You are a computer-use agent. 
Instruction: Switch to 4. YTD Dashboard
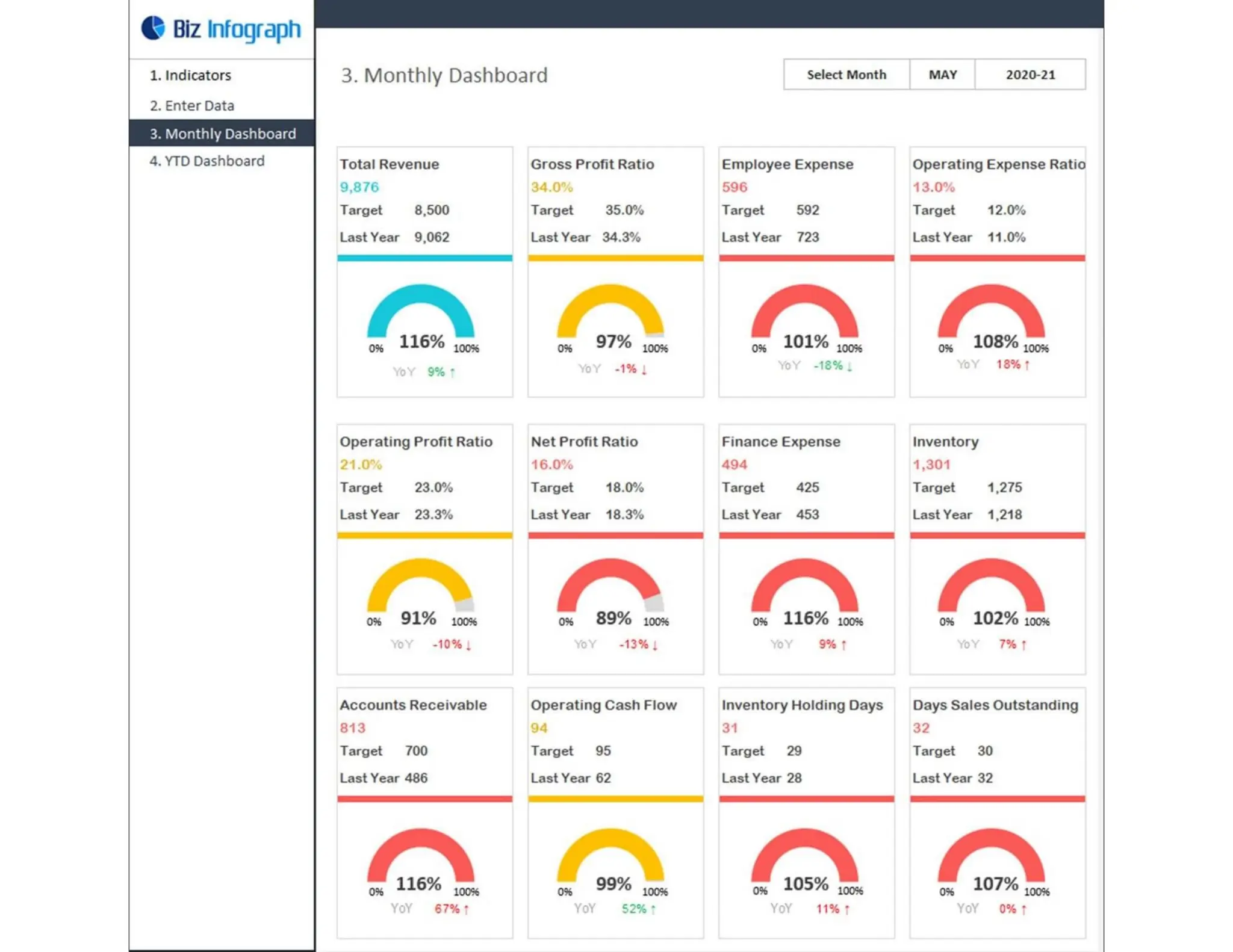(x=207, y=161)
